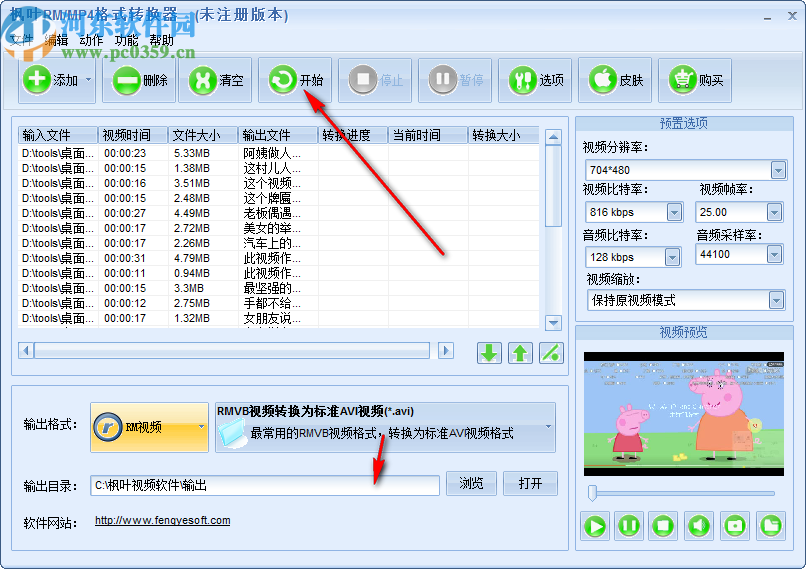The image size is (806, 569).
Task: Sort by the 文件大小 column header
Action: tap(203, 135)
